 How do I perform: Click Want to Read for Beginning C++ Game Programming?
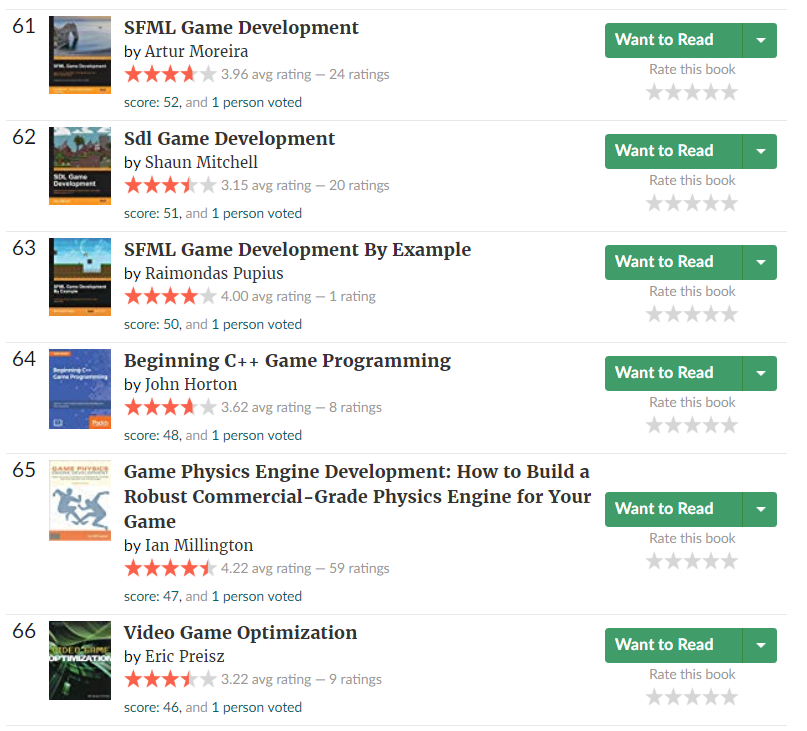(673, 373)
